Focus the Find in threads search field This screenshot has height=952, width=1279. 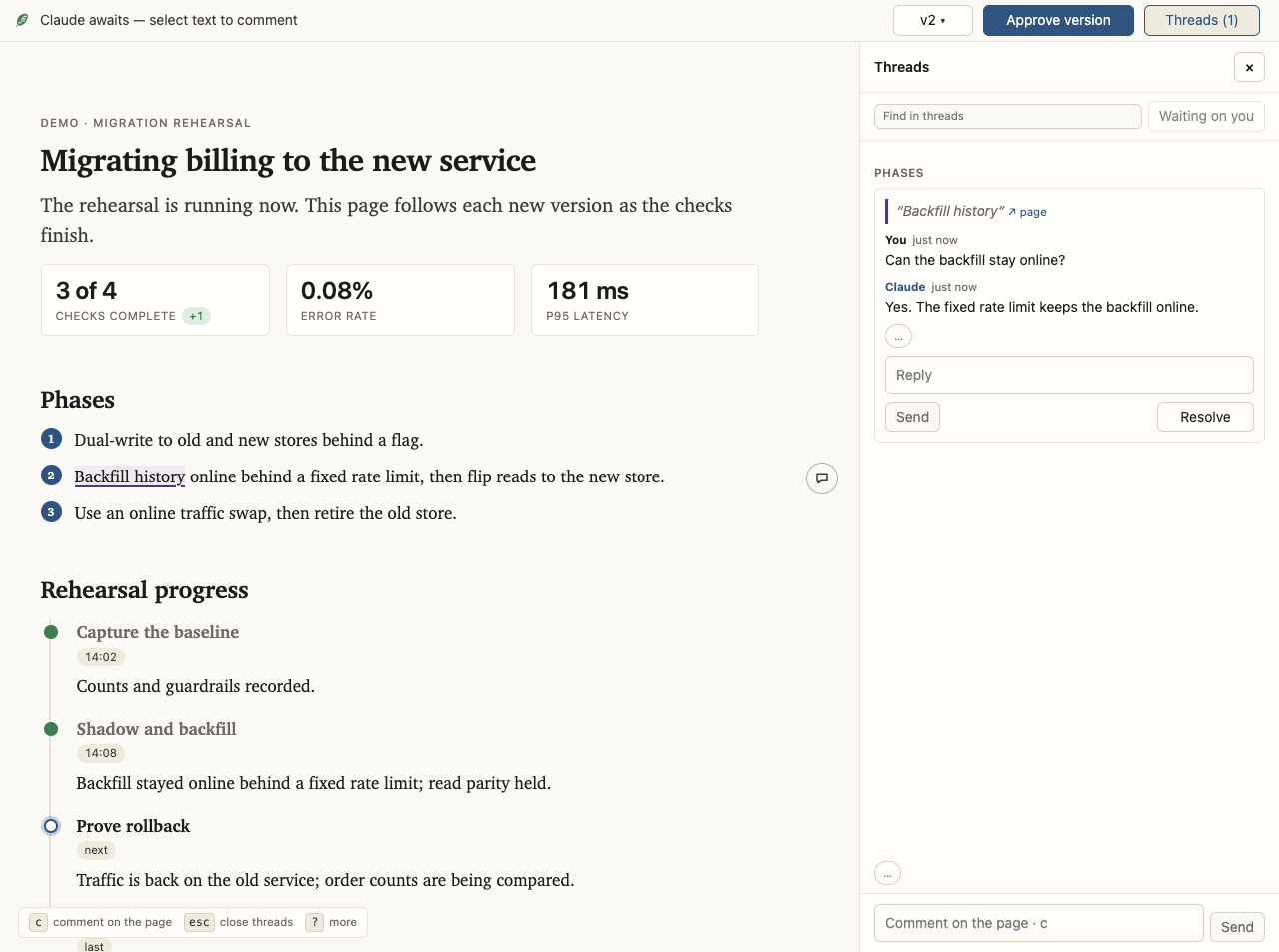click(1007, 116)
